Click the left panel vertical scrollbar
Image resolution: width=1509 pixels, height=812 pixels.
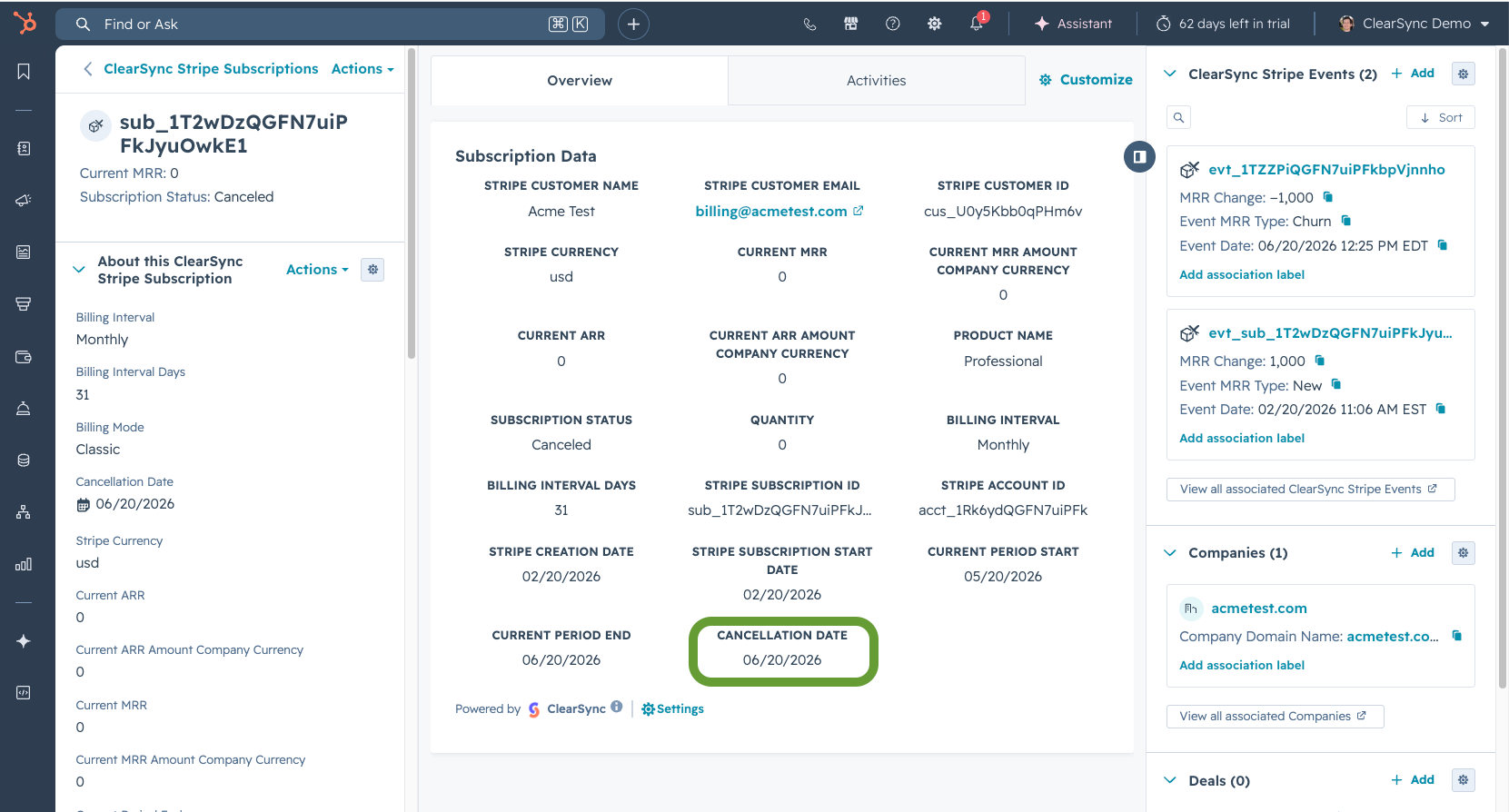tap(412, 204)
